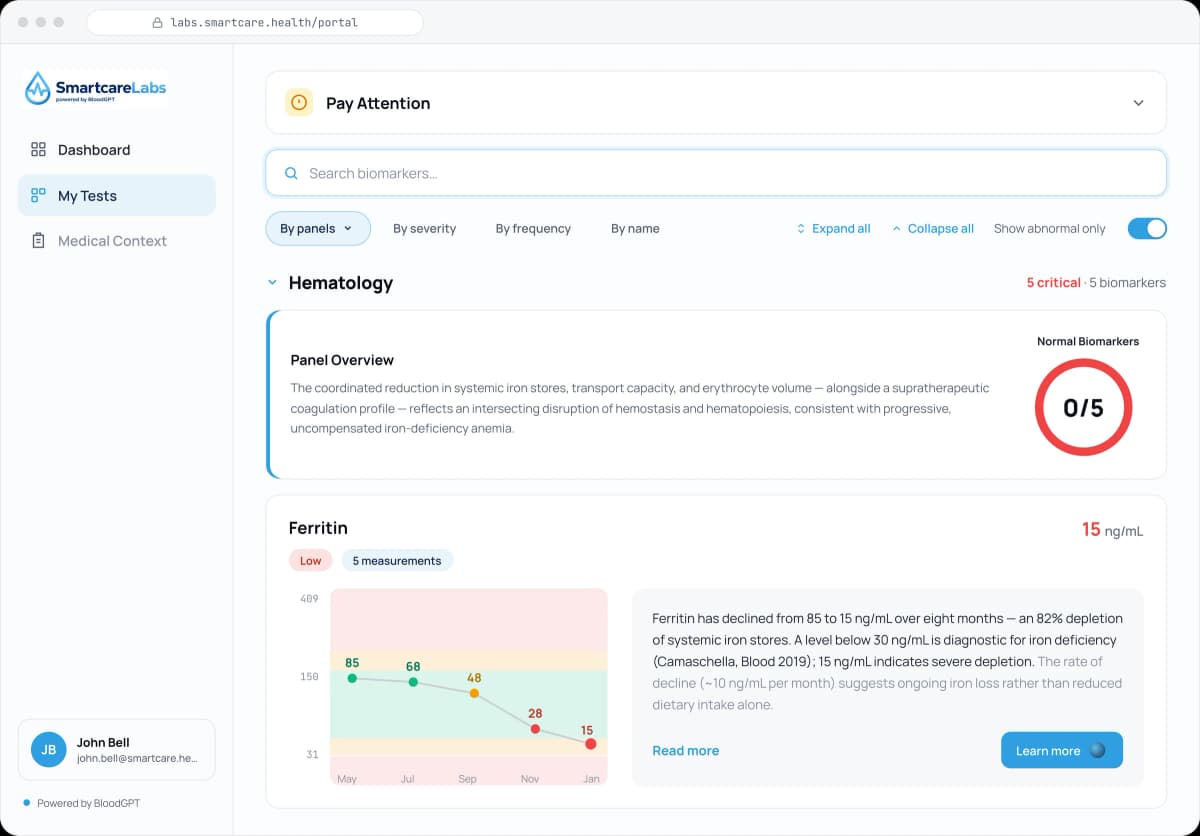The height and width of the screenshot is (836, 1200).
Task: Click the 15 ng/mL value
Action: [1112, 530]
